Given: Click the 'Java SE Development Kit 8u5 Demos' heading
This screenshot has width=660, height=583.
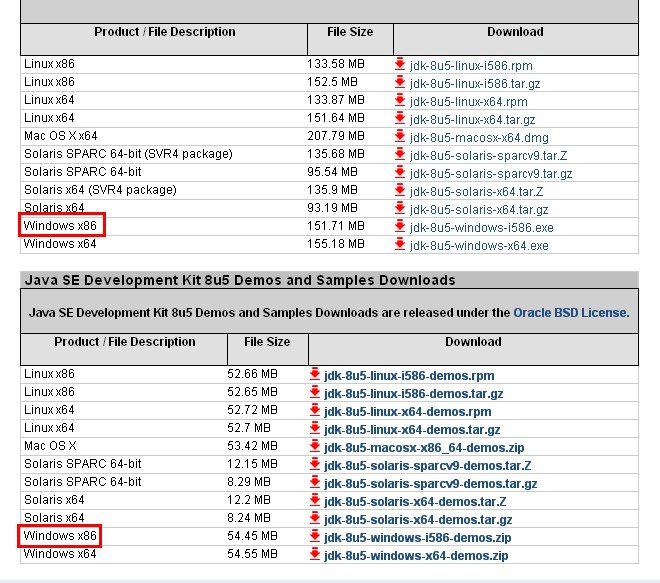Looking at the screenshot, I should coord(240,280).
